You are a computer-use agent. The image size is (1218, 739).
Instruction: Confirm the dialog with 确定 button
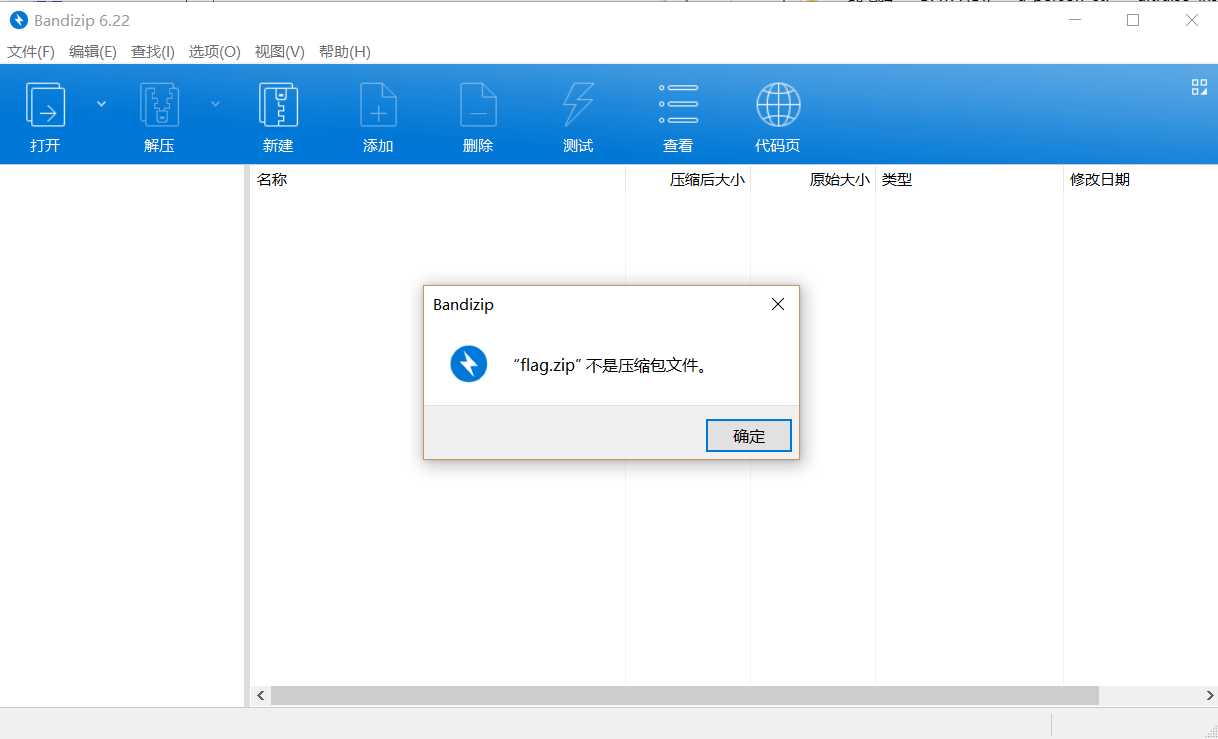(x=749, y=435)
